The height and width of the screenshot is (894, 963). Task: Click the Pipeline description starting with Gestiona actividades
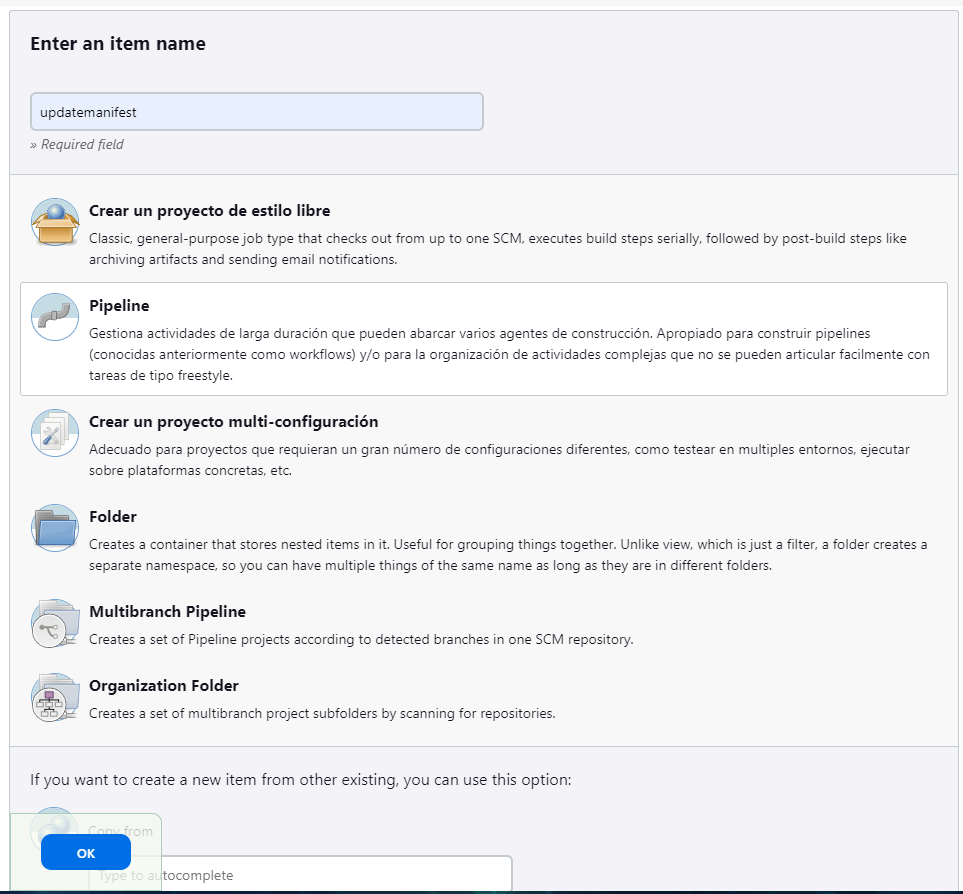(x=509, y=354)
